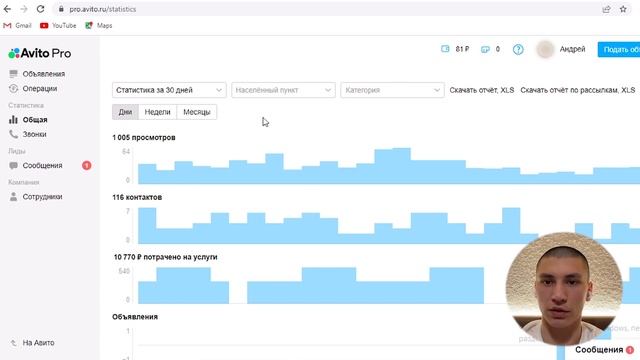This screenshot has height=360, width=640.
Task: Go back with browser back arrow
Action: [7, 9]
